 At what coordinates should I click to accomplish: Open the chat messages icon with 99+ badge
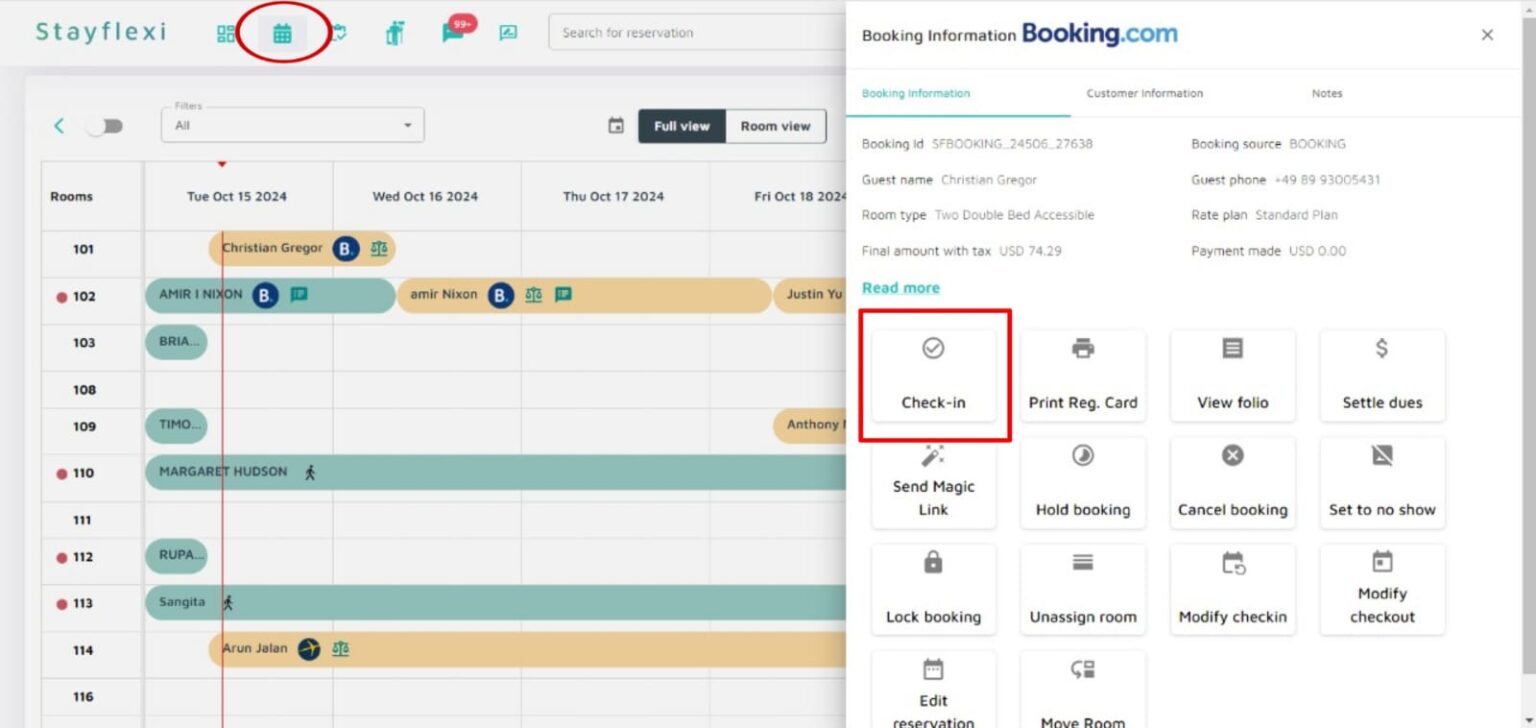point(453,31)
